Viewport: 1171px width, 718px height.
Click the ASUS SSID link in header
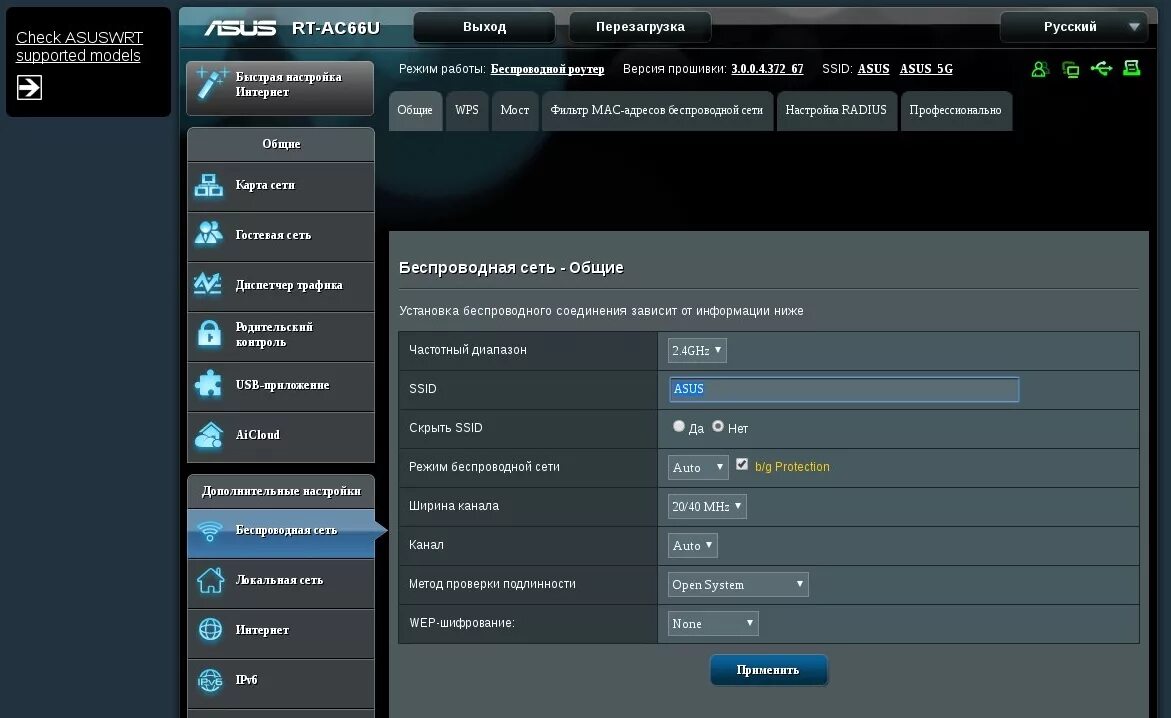(873, 69)
